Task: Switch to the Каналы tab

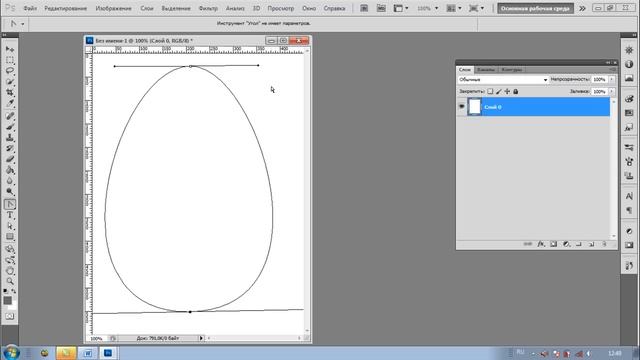Action: click(x=486, y=70)
